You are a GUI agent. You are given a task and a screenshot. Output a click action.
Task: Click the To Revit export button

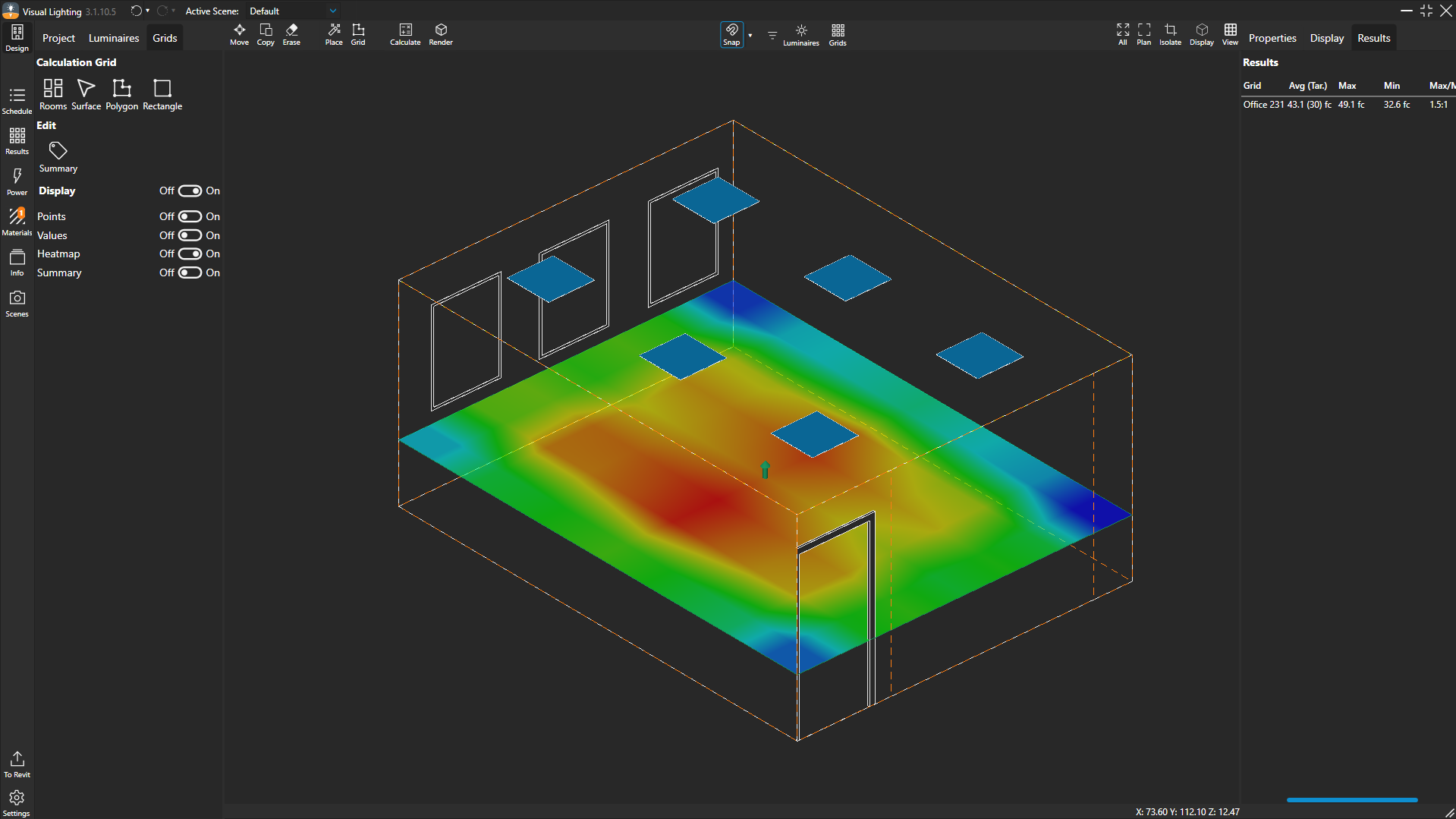coord(17,764)
